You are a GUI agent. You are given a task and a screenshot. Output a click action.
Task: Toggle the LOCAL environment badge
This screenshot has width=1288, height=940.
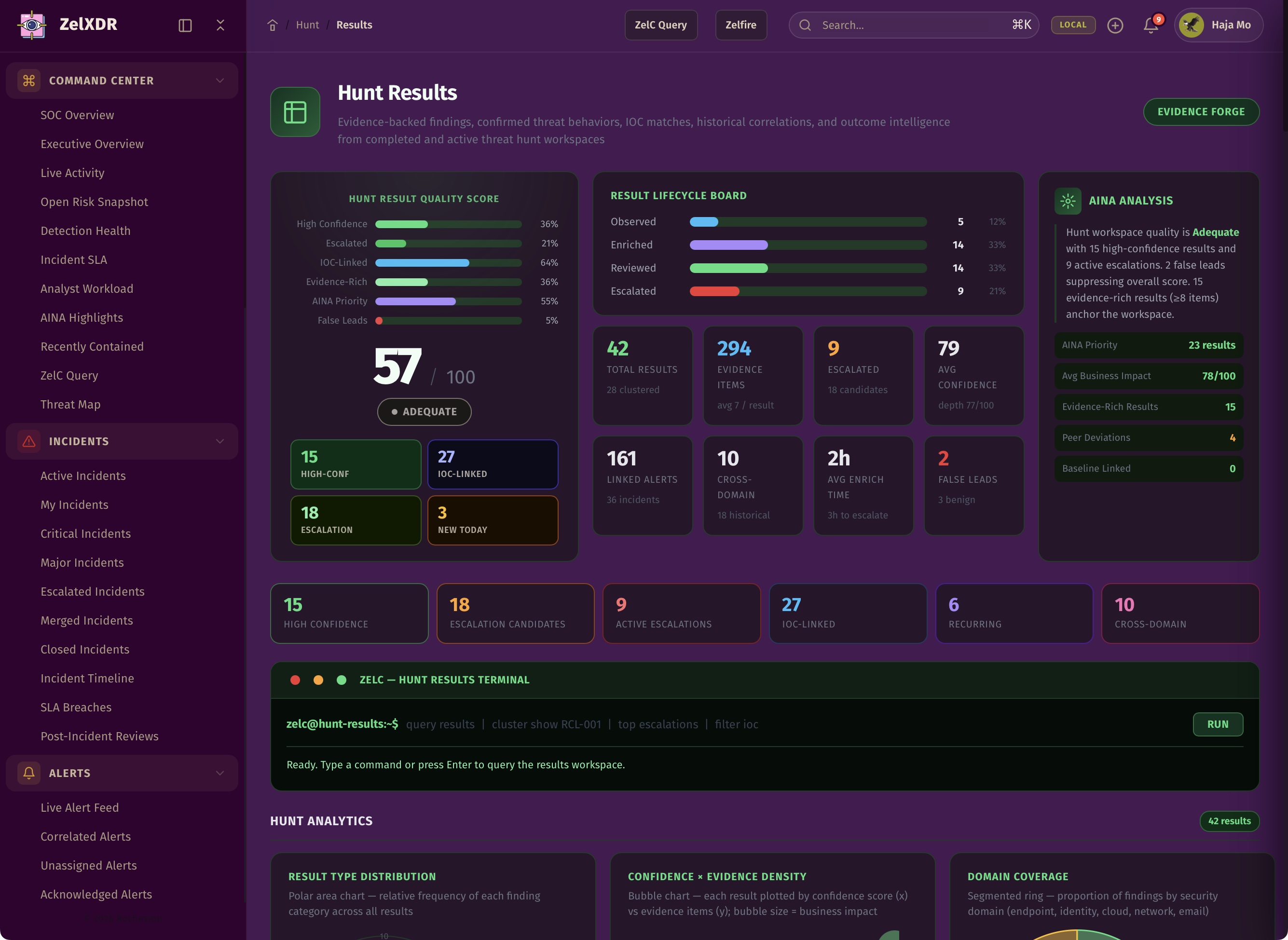[x=1073, y=25]
